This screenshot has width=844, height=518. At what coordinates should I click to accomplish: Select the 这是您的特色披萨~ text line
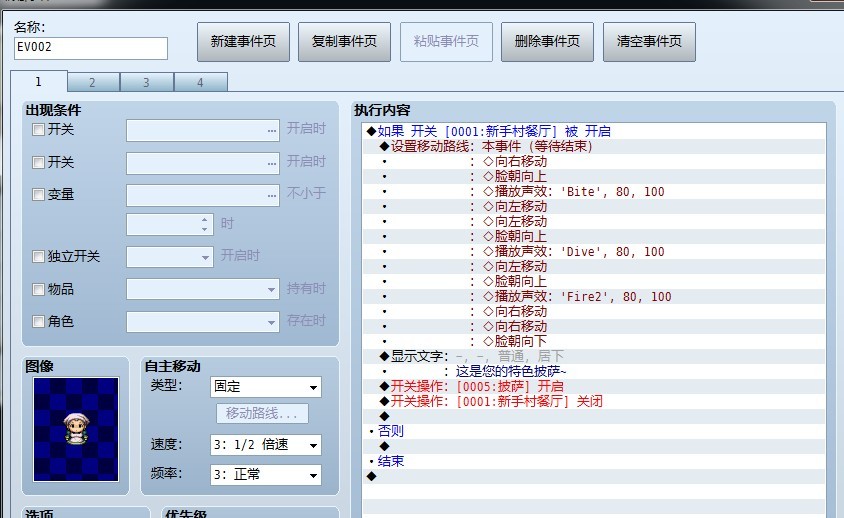pyautogui.click(x=594, y=372)
